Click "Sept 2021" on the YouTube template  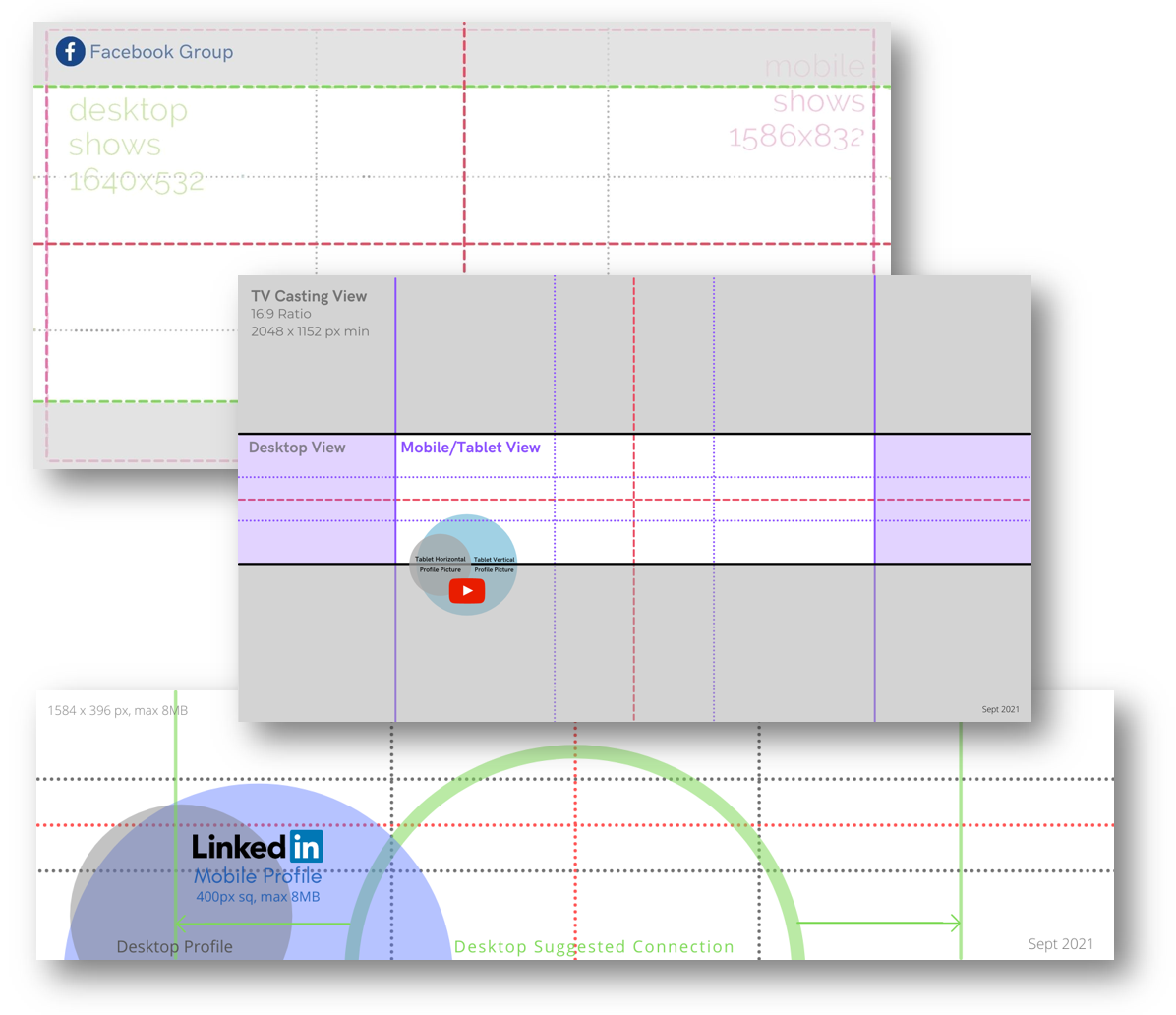tap(1001, 709)
